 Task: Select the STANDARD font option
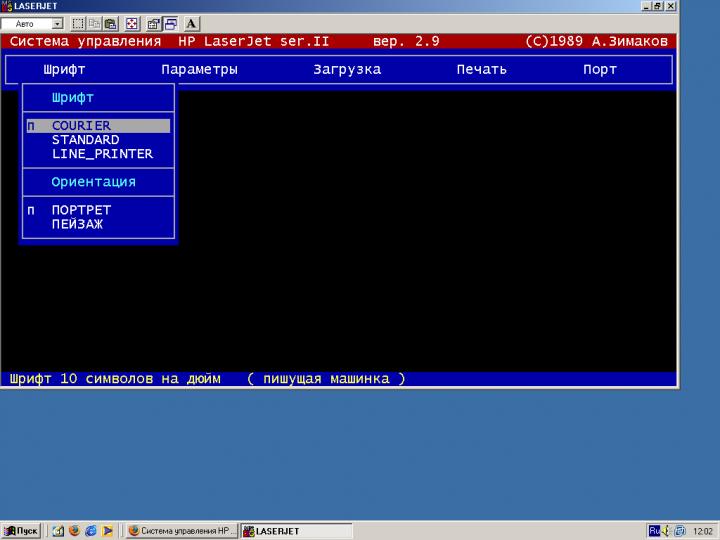(85, 140)
